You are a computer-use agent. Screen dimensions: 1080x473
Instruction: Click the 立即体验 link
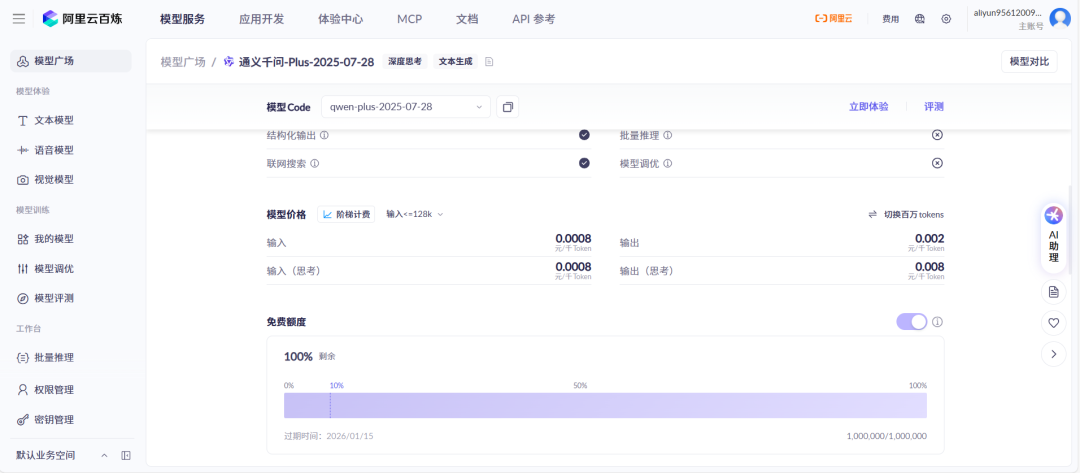coord(868,107)
